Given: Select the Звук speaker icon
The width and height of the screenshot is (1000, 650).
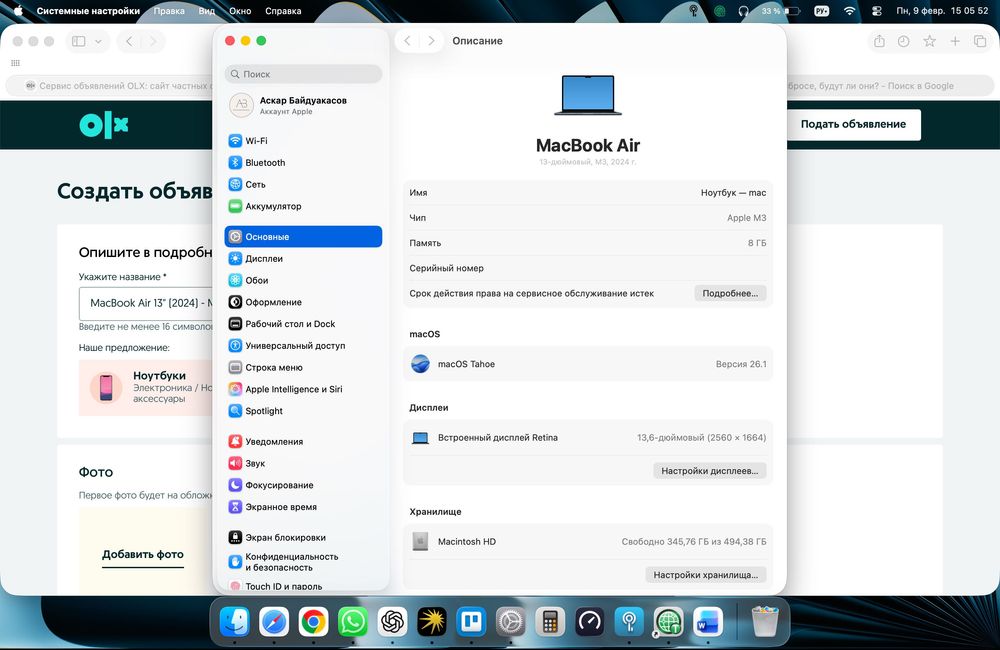Looking at the screenshot, I should pyautogui.click(x=235, y=463).
